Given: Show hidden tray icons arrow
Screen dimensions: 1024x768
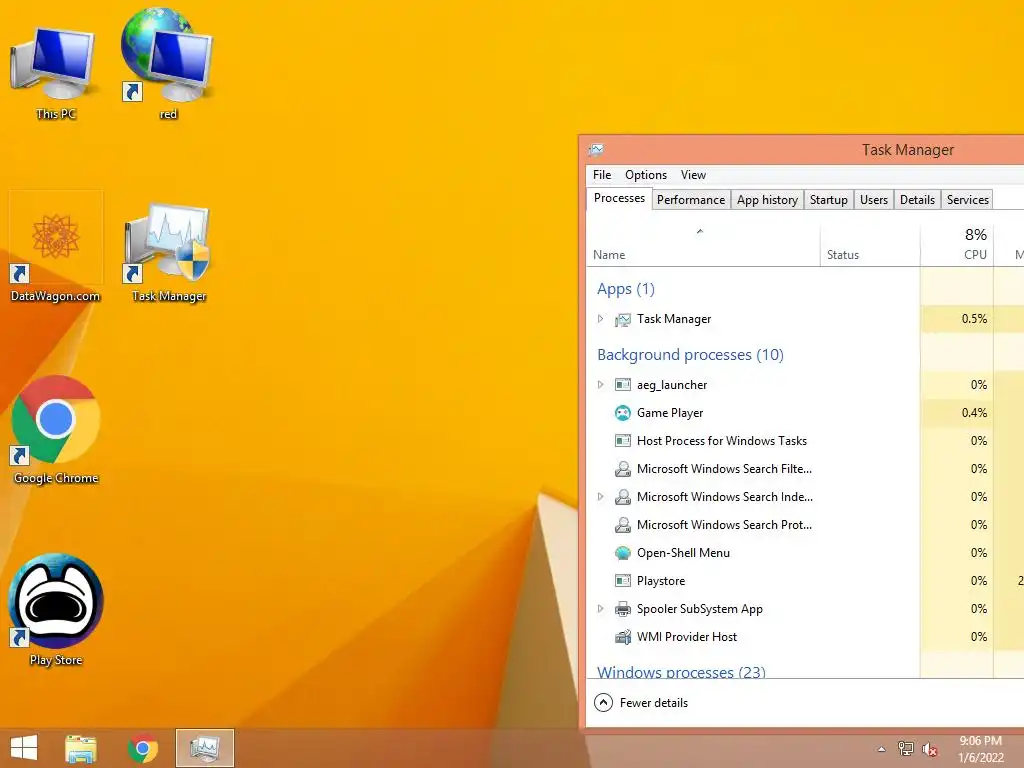Looking at the screenshot, I should coord(881,749).
